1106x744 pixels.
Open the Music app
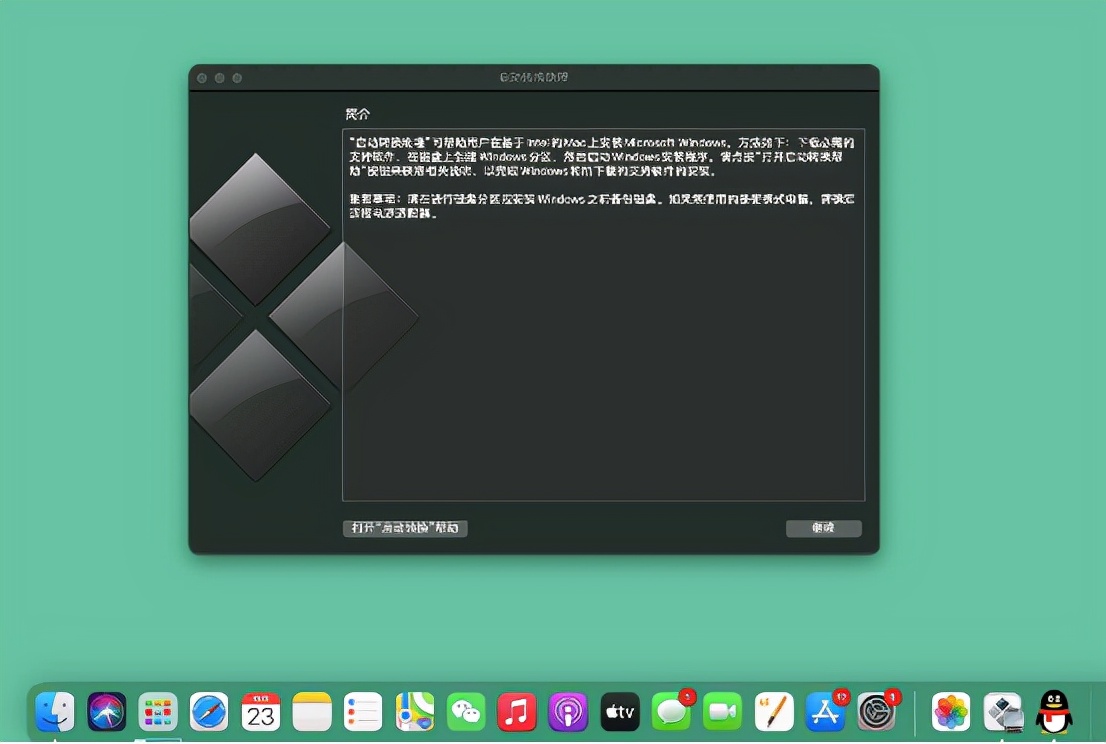[x=516, y=711]
